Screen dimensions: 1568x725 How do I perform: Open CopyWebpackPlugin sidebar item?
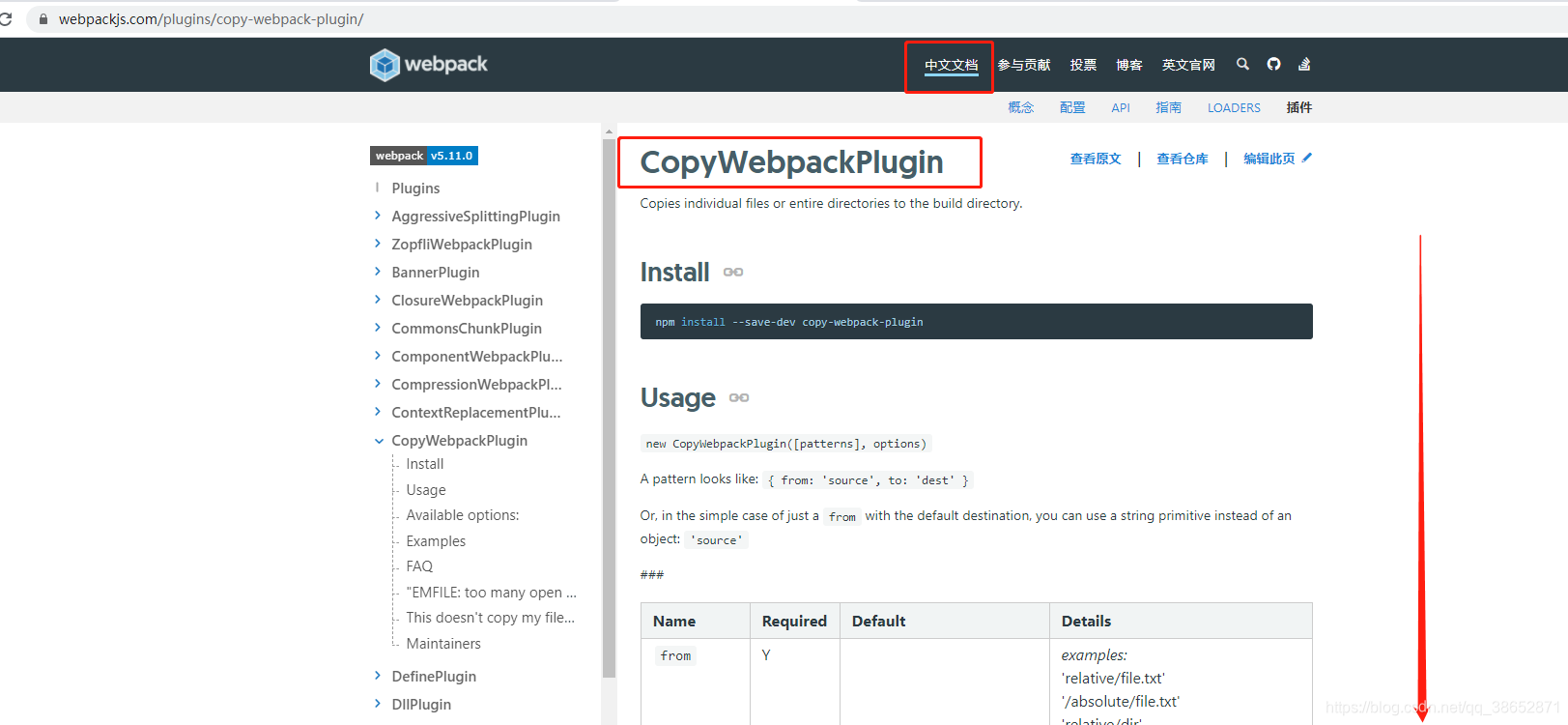(x=459, y=441)
